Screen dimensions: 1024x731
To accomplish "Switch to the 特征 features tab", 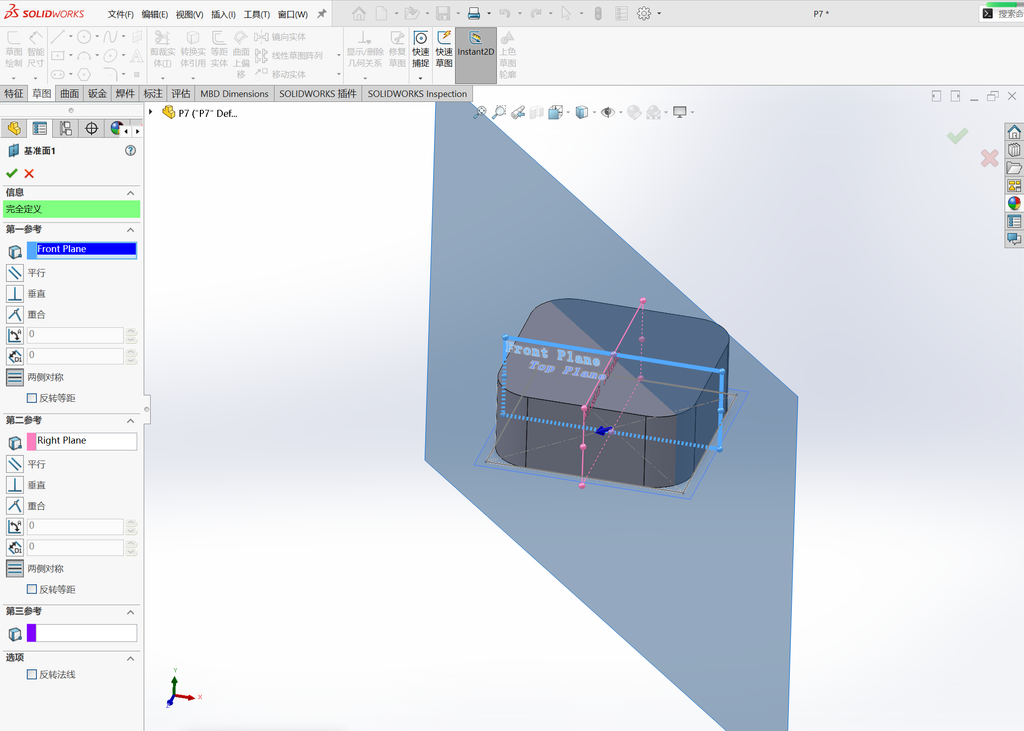I will [x=14, y=93].
